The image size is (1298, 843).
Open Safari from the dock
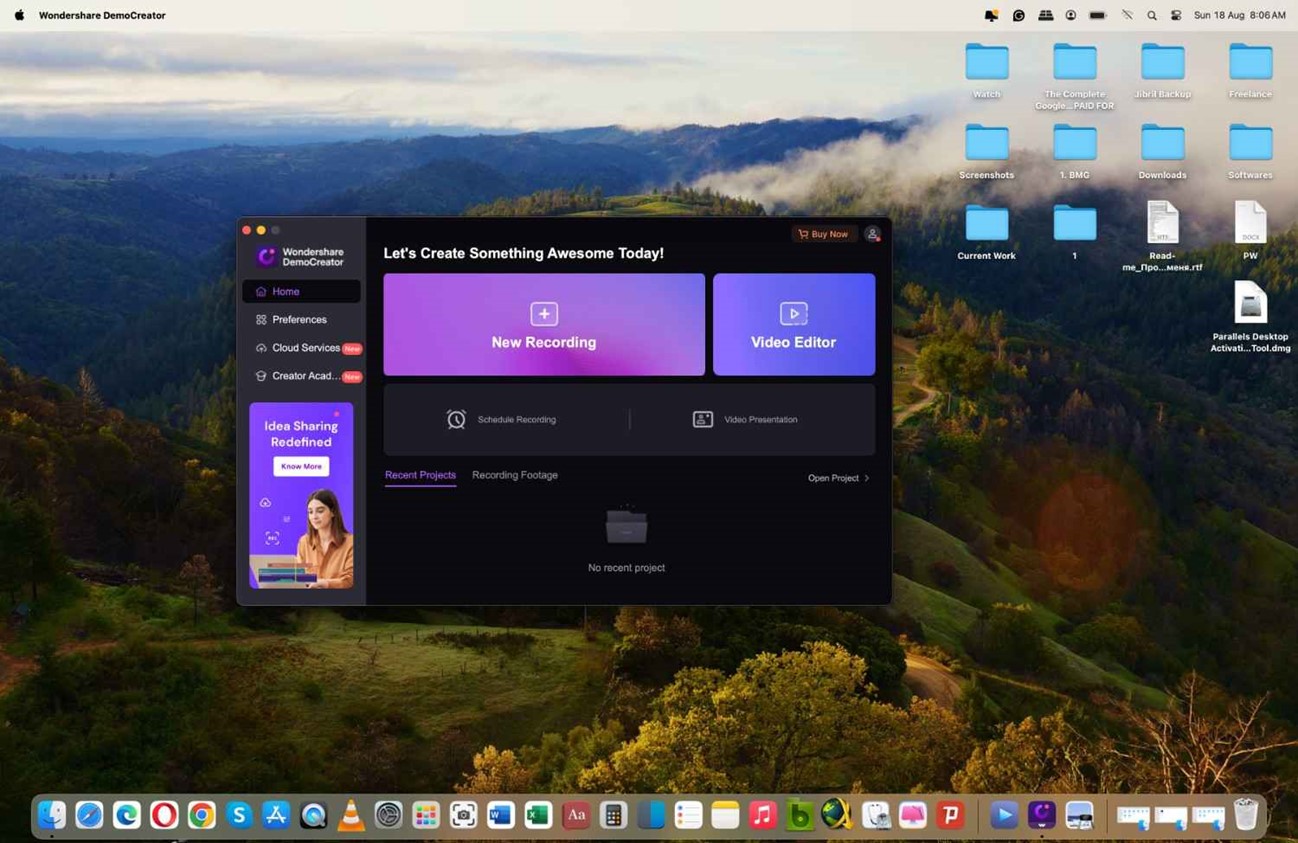(x=89, y=816)
